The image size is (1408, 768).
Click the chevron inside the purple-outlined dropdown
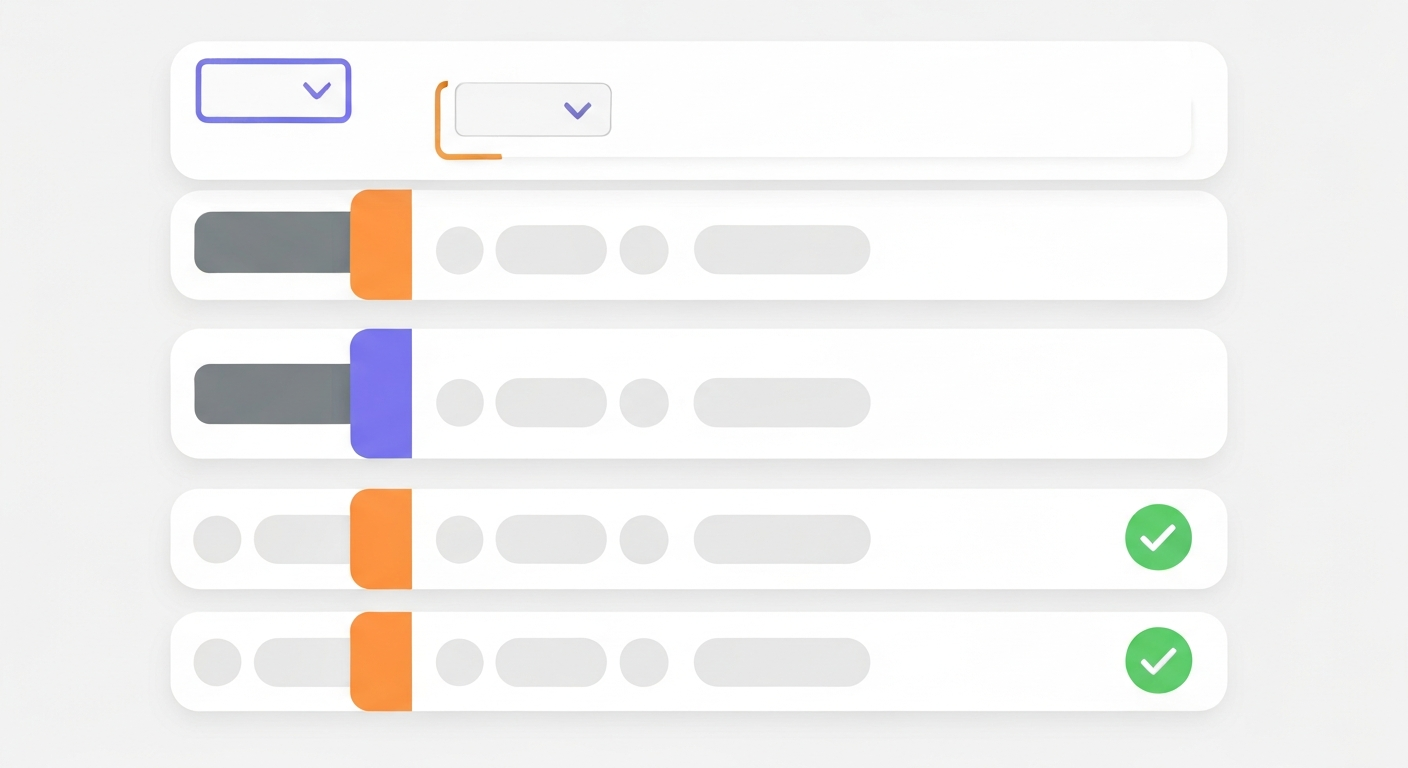(317, 91)
